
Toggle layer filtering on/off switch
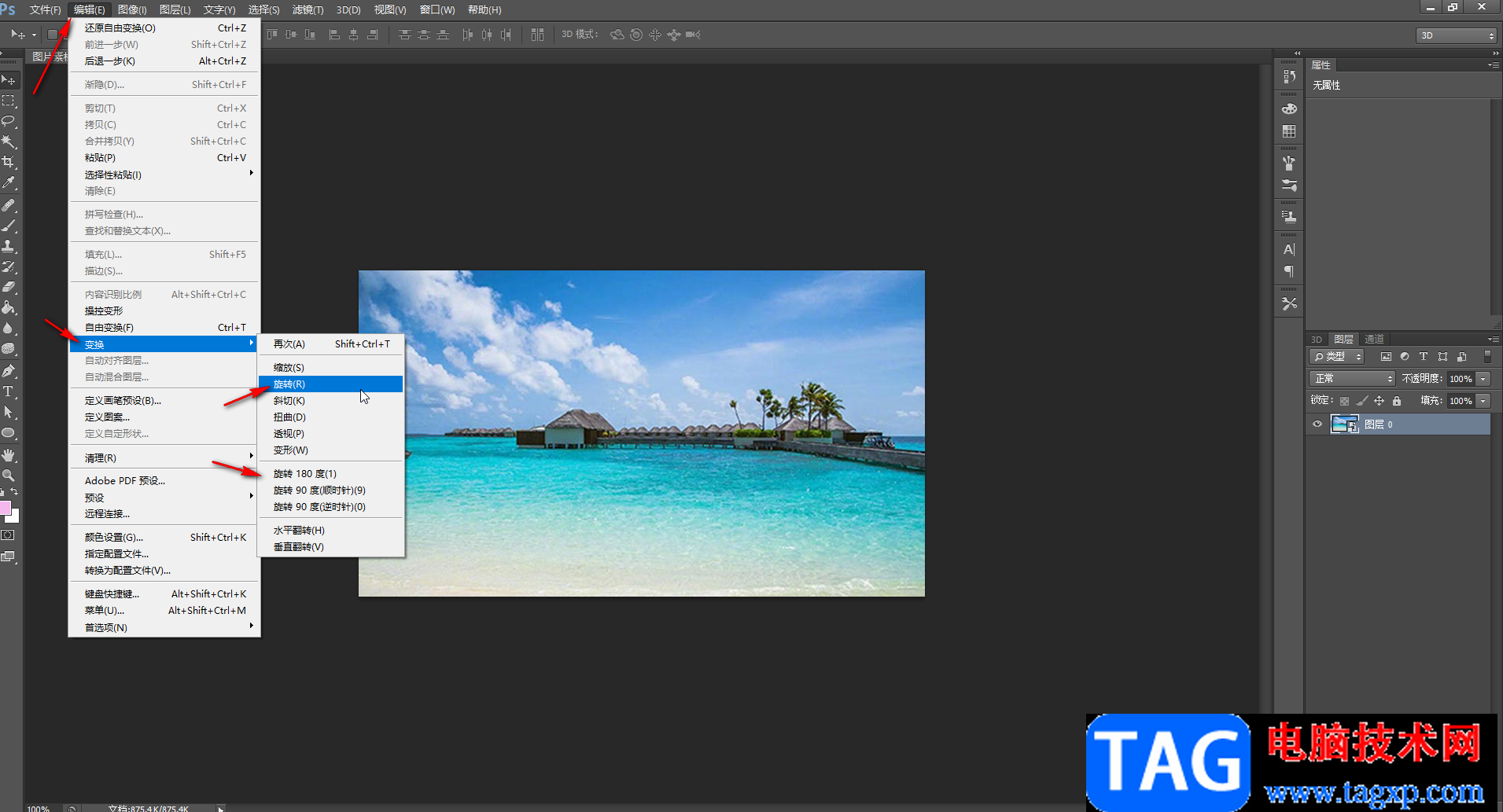point(1487,357)
